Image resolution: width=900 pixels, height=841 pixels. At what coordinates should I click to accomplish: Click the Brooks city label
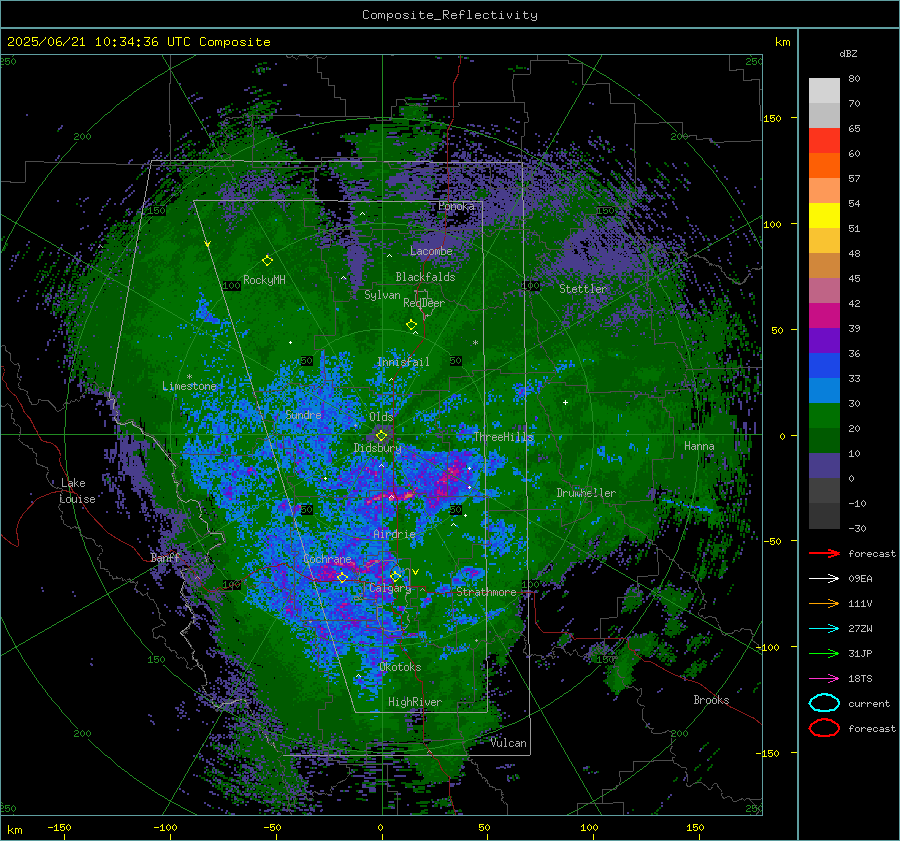click(x=711, y=700)
